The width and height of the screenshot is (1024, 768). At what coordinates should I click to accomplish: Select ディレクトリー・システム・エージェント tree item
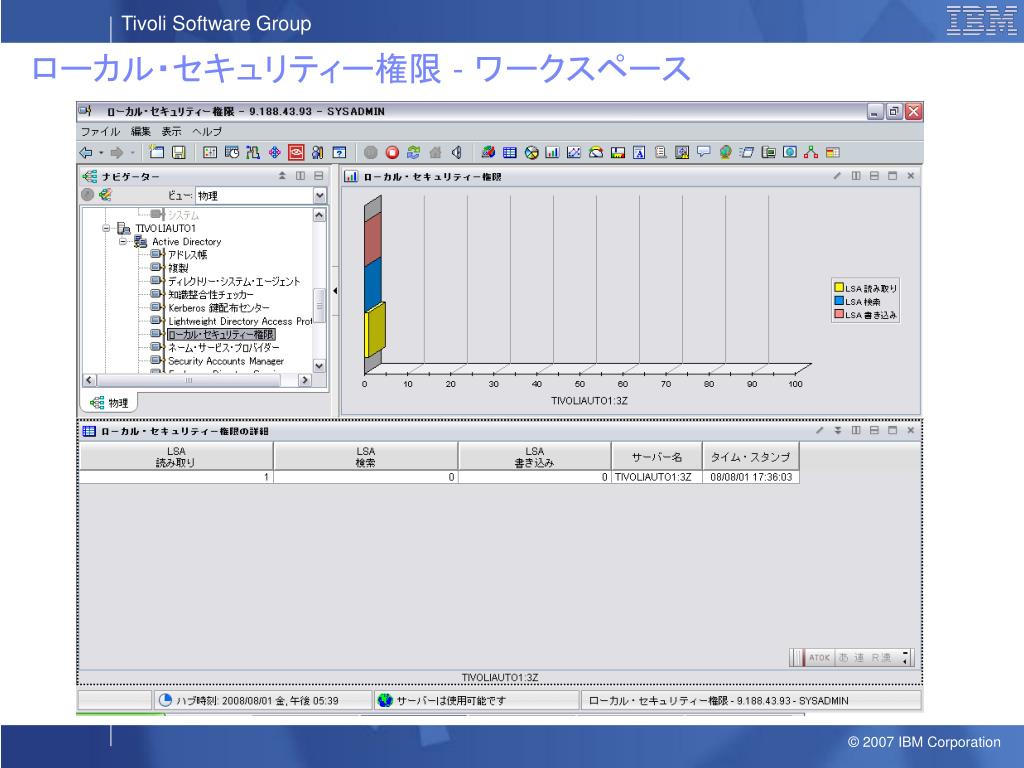point(234,281)
